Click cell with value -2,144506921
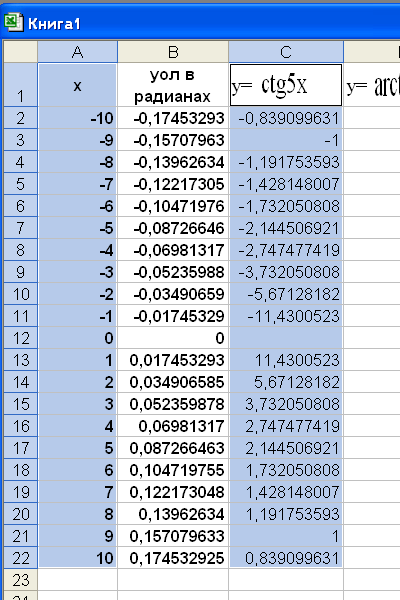This screenshot has height=600, width=400. point(286,228)
